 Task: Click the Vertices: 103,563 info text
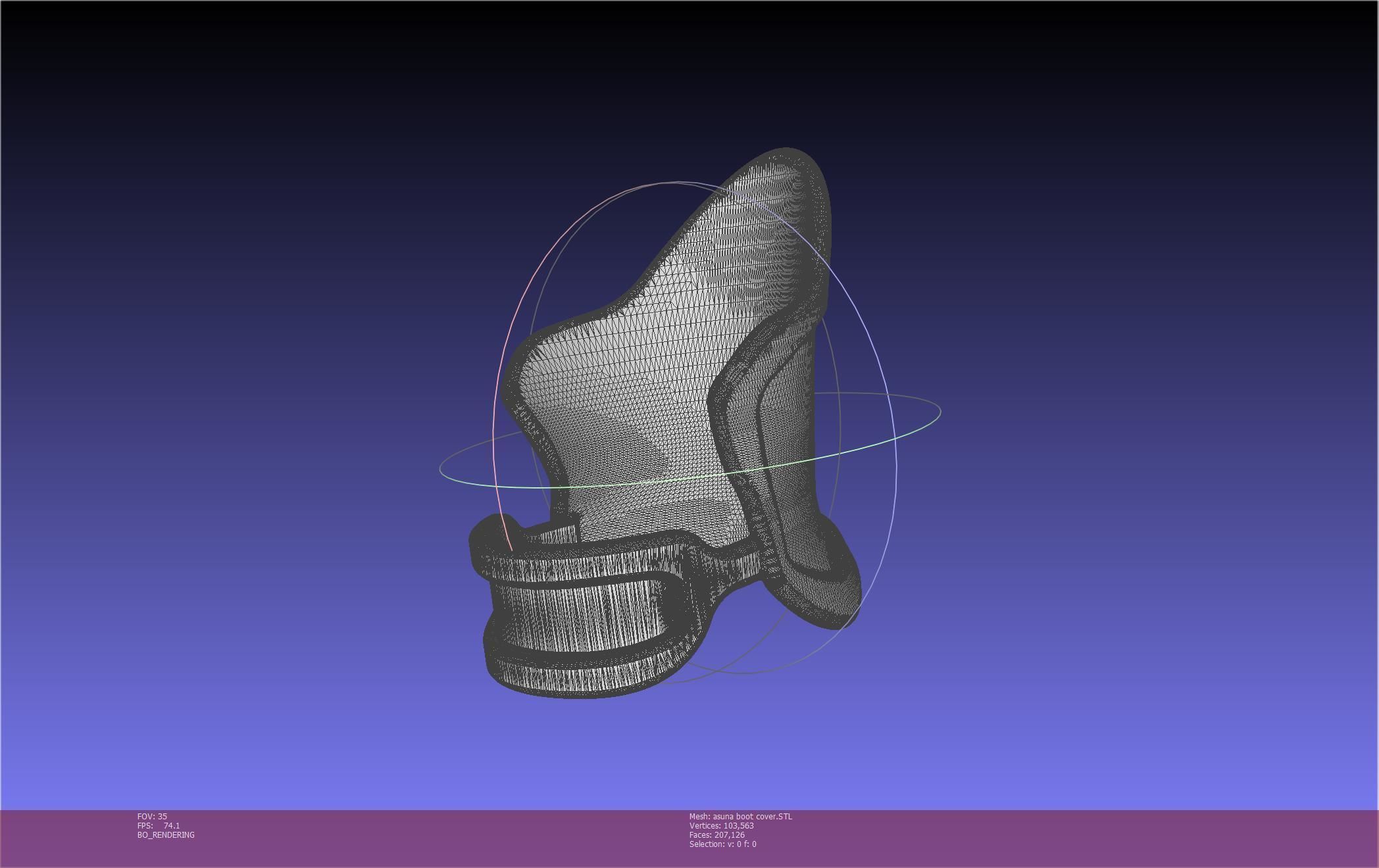coord(722,825)
